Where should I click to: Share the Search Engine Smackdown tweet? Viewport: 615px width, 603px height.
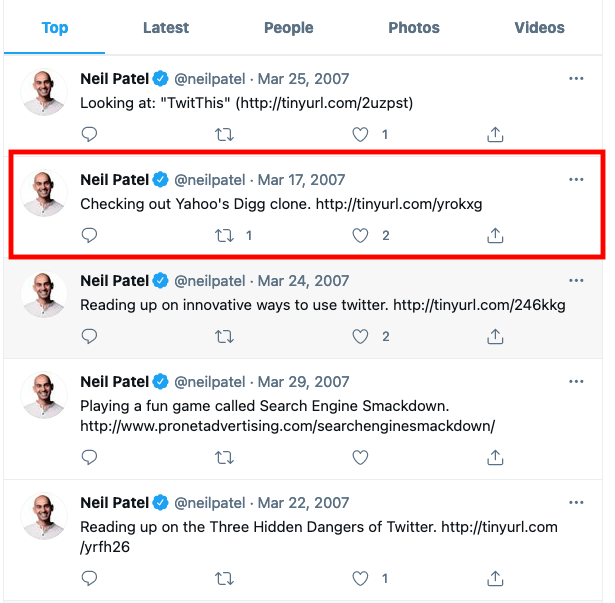[x=495, y=457]
